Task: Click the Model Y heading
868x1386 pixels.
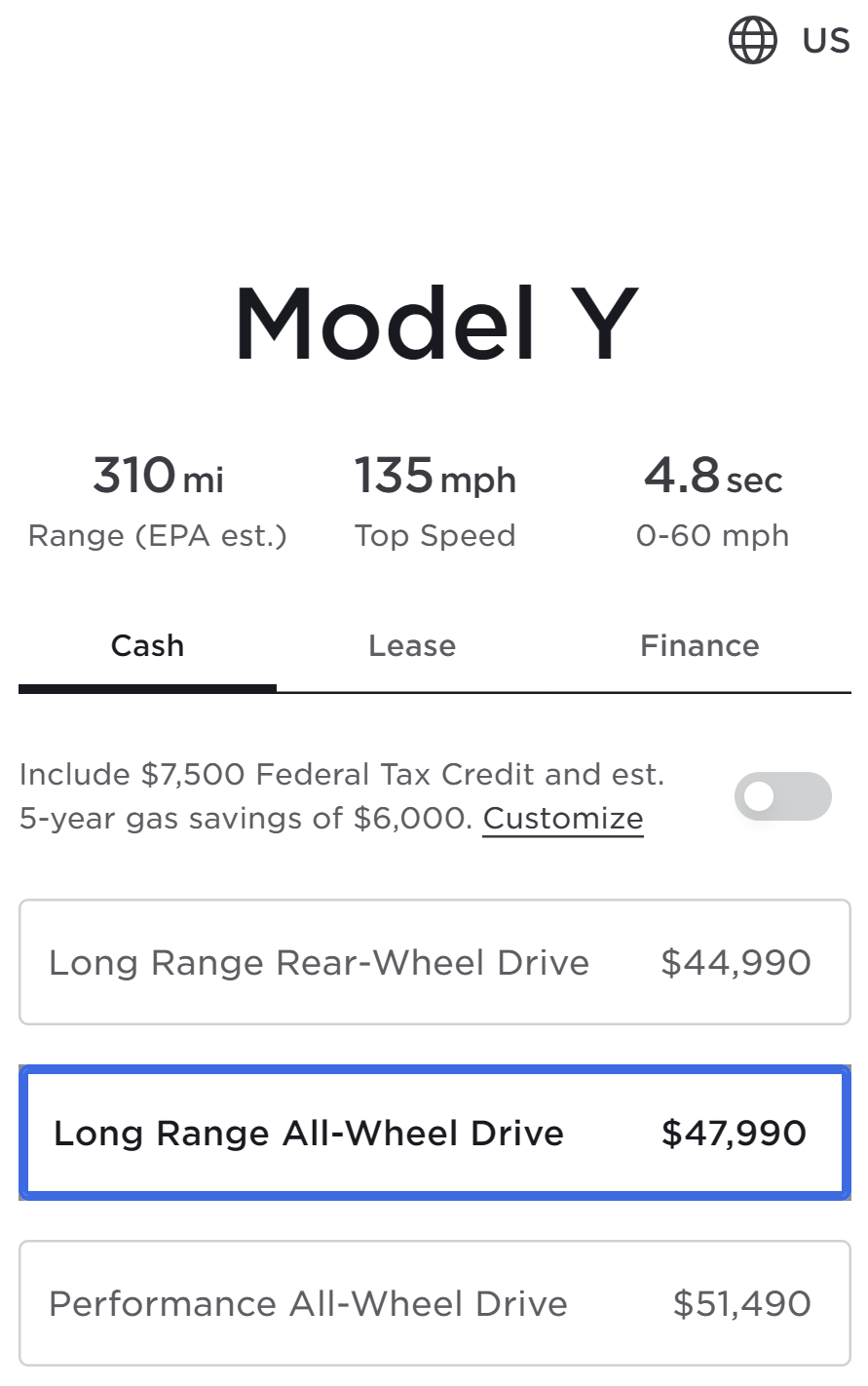Action: click(435, 325)
